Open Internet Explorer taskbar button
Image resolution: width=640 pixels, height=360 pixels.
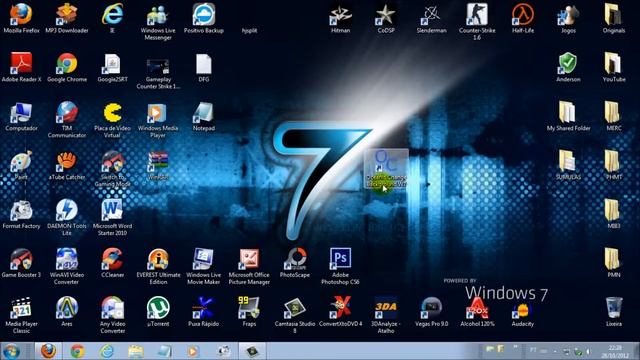click(107, 351)
